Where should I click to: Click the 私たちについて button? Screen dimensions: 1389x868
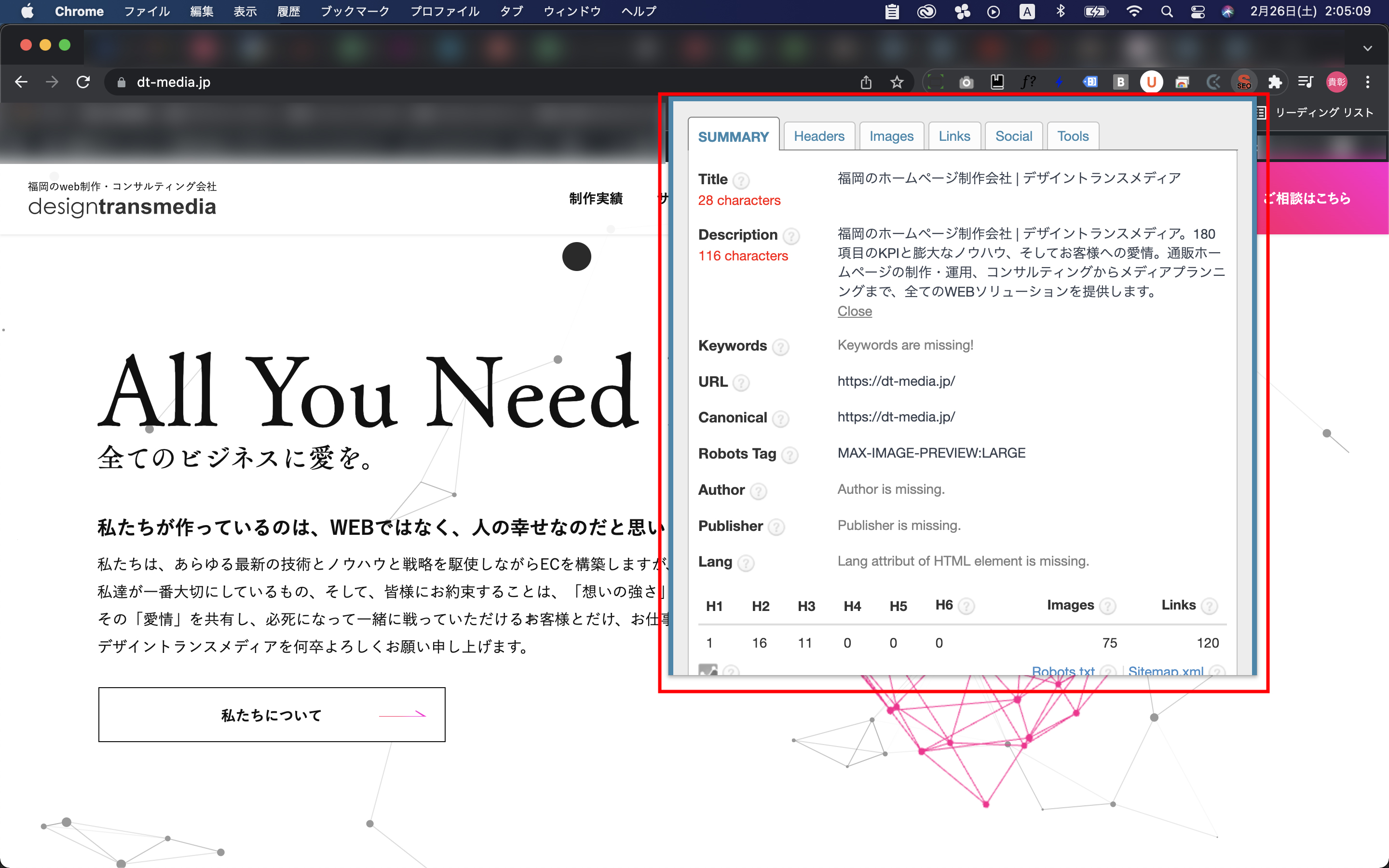coord(272,714)
